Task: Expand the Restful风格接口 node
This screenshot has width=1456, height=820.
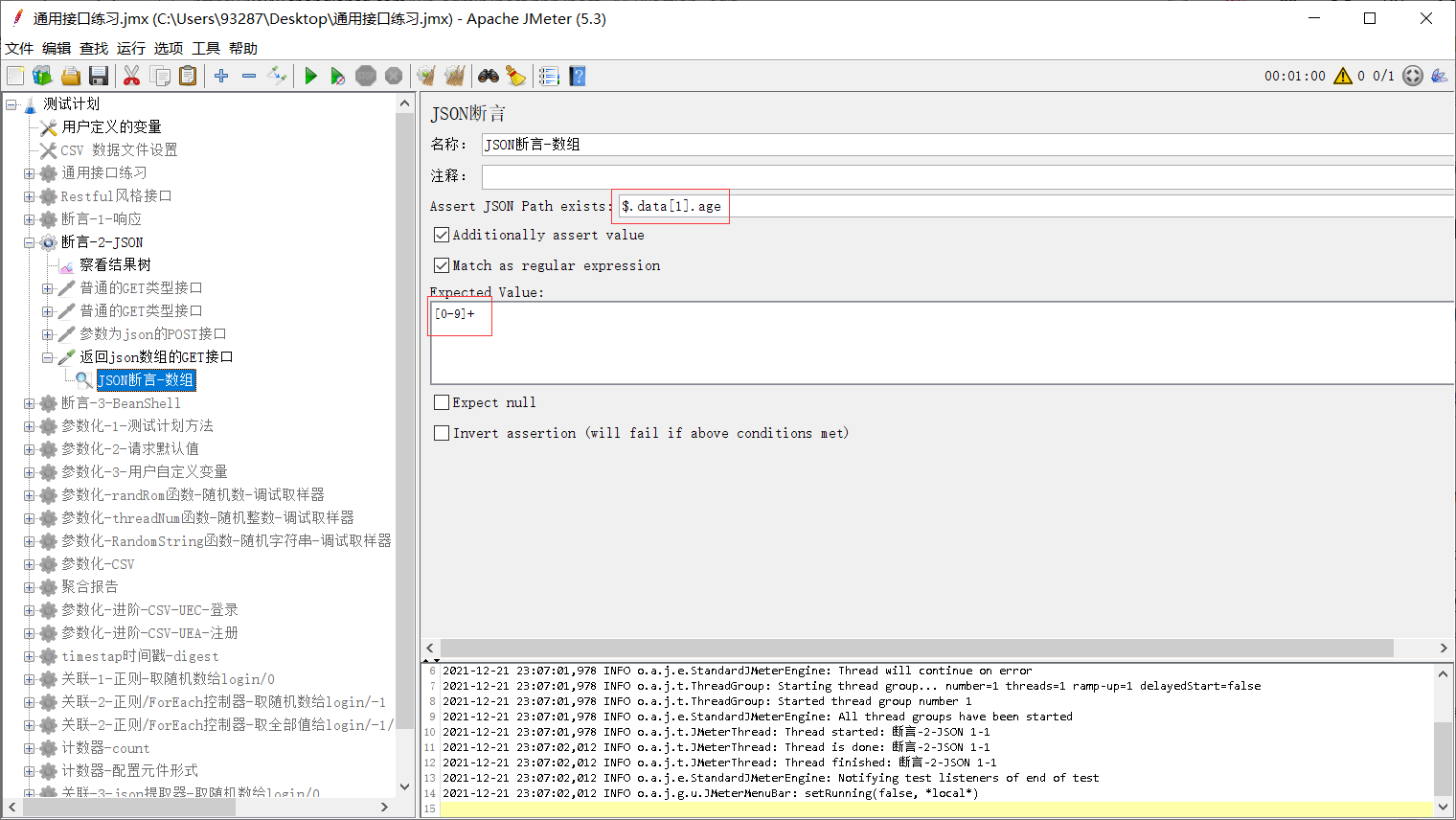Action: pyautogui.click(x=30, y=196)
